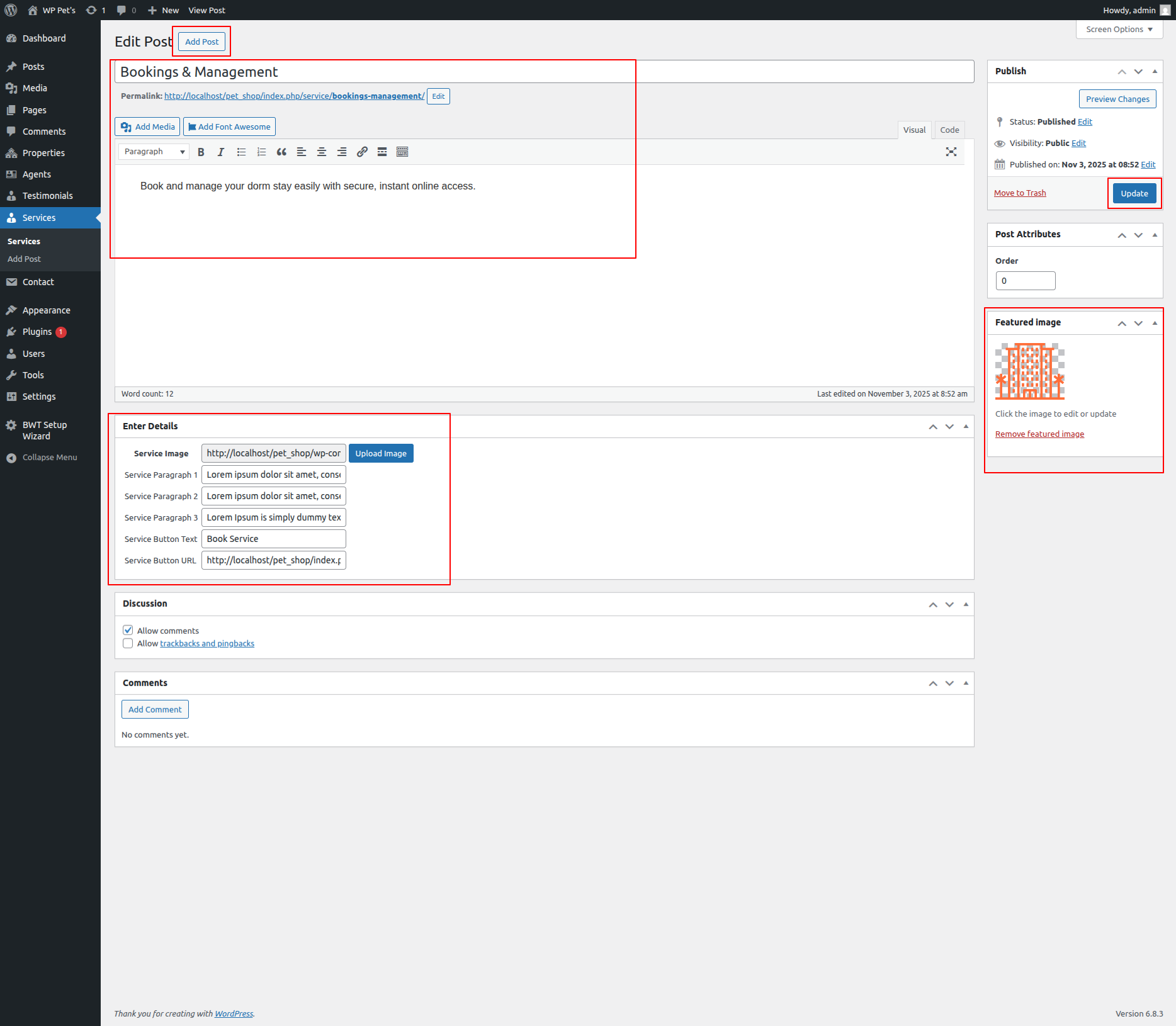Screen dimensions: 1176x1026
Task: Click the featured image thumbnail
Action: coord(1029,371)
